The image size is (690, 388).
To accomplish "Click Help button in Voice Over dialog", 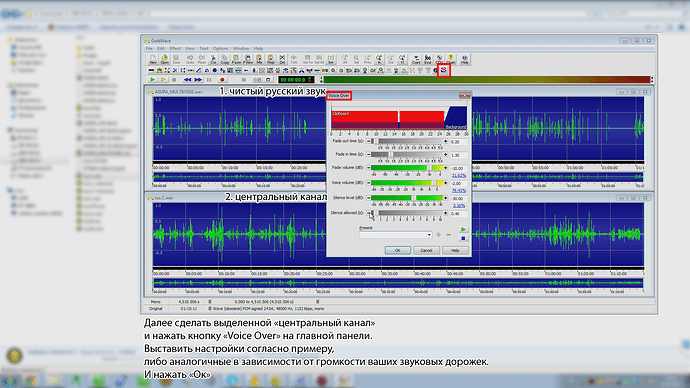I will [x=455, y=250].
